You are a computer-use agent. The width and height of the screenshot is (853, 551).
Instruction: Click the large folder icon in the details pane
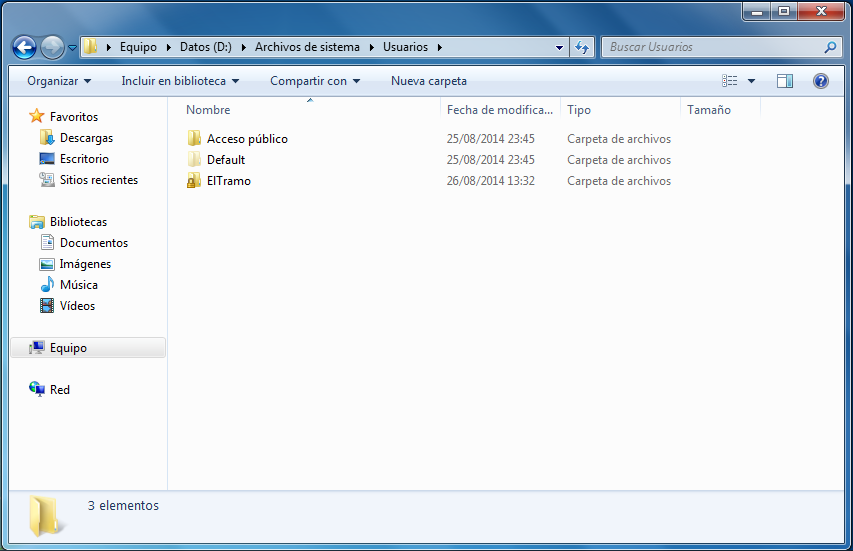coord(45,516)
